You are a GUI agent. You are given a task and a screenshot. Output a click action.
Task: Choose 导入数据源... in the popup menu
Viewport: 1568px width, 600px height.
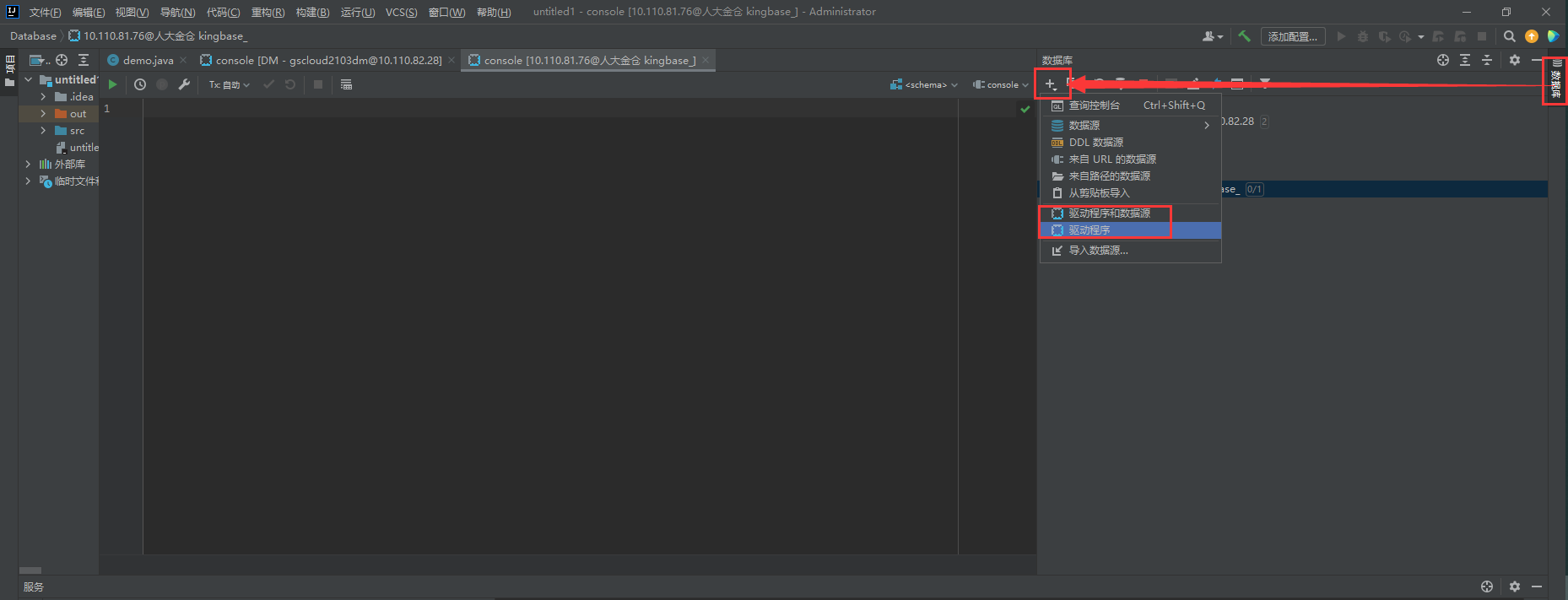pos(1131,250)
